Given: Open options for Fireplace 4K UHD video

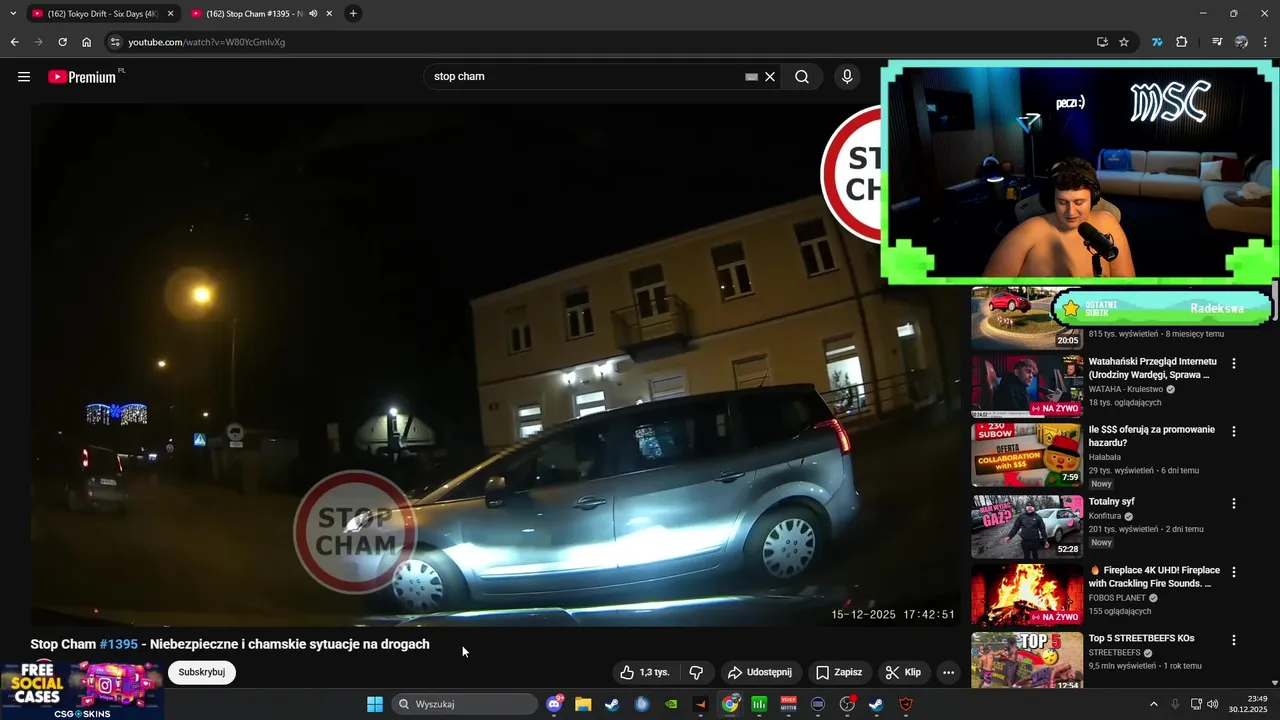Looking at the screenshot, I should (1234, 572).
